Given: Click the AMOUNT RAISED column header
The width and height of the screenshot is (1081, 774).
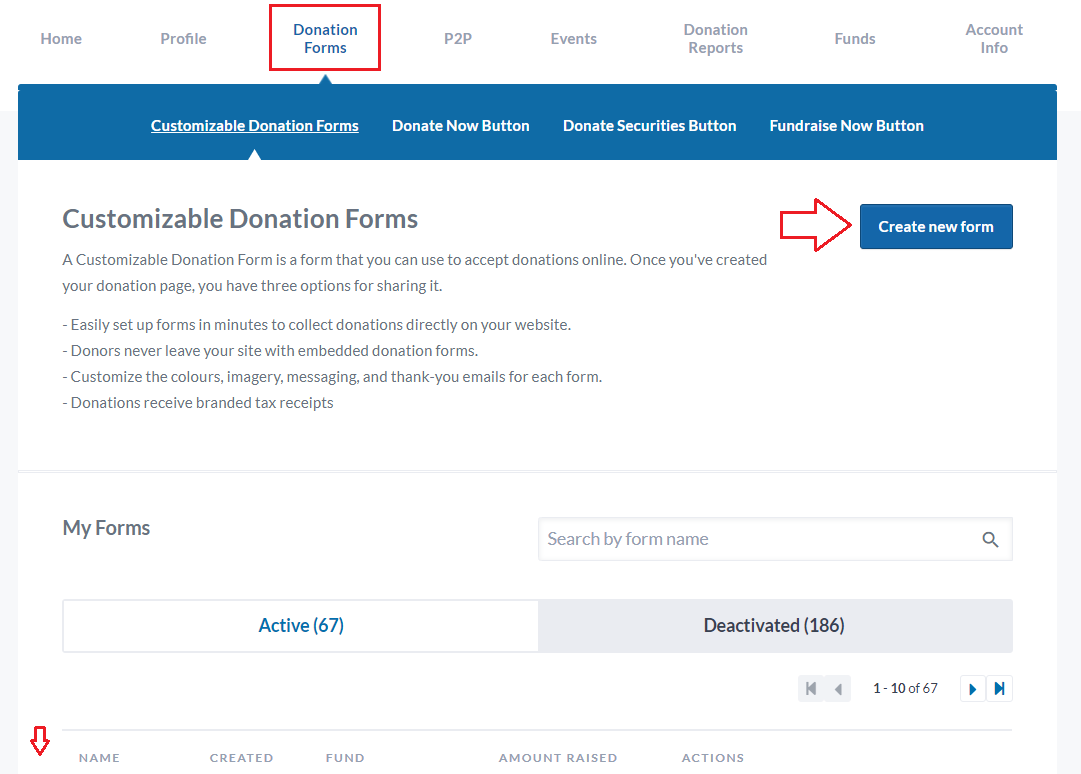Looking at the screenshot, I should coord(558,758).
